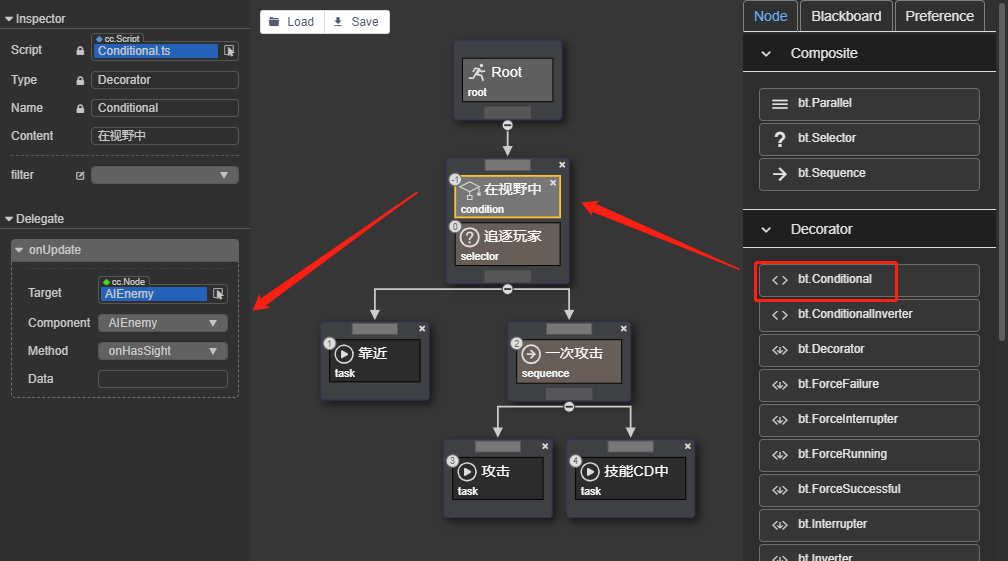1008x561 pixels.
Task: Switch to the Blackboard tab
Action: (846, 16)
